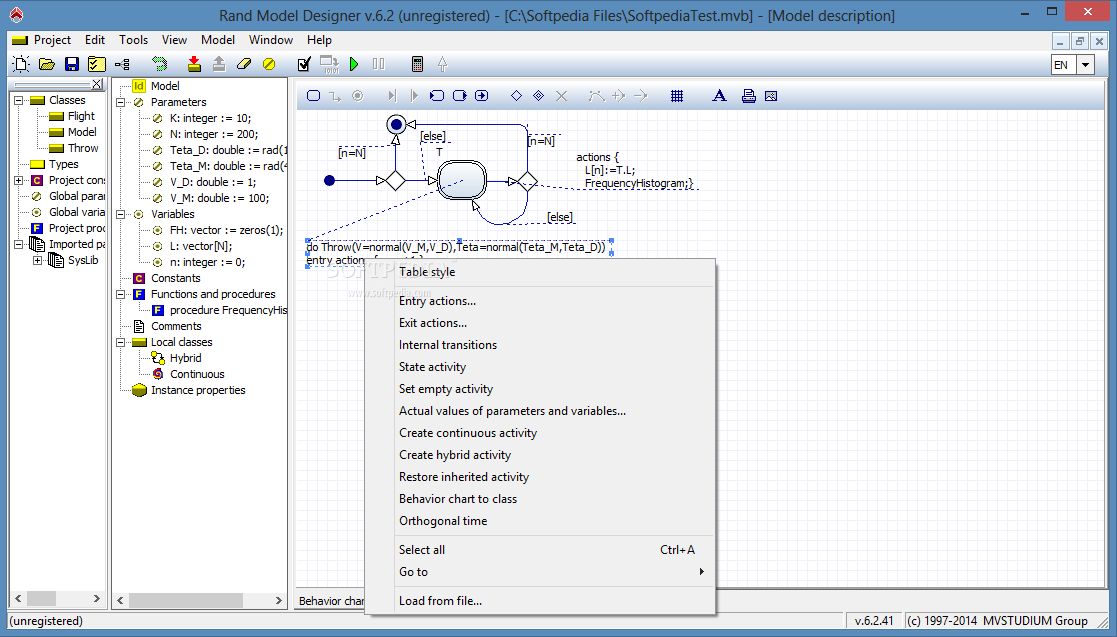Viewport: 1117px width, 637px height.
Task: Click the yellow prohibited circle icon
Action: click(269, 64)
